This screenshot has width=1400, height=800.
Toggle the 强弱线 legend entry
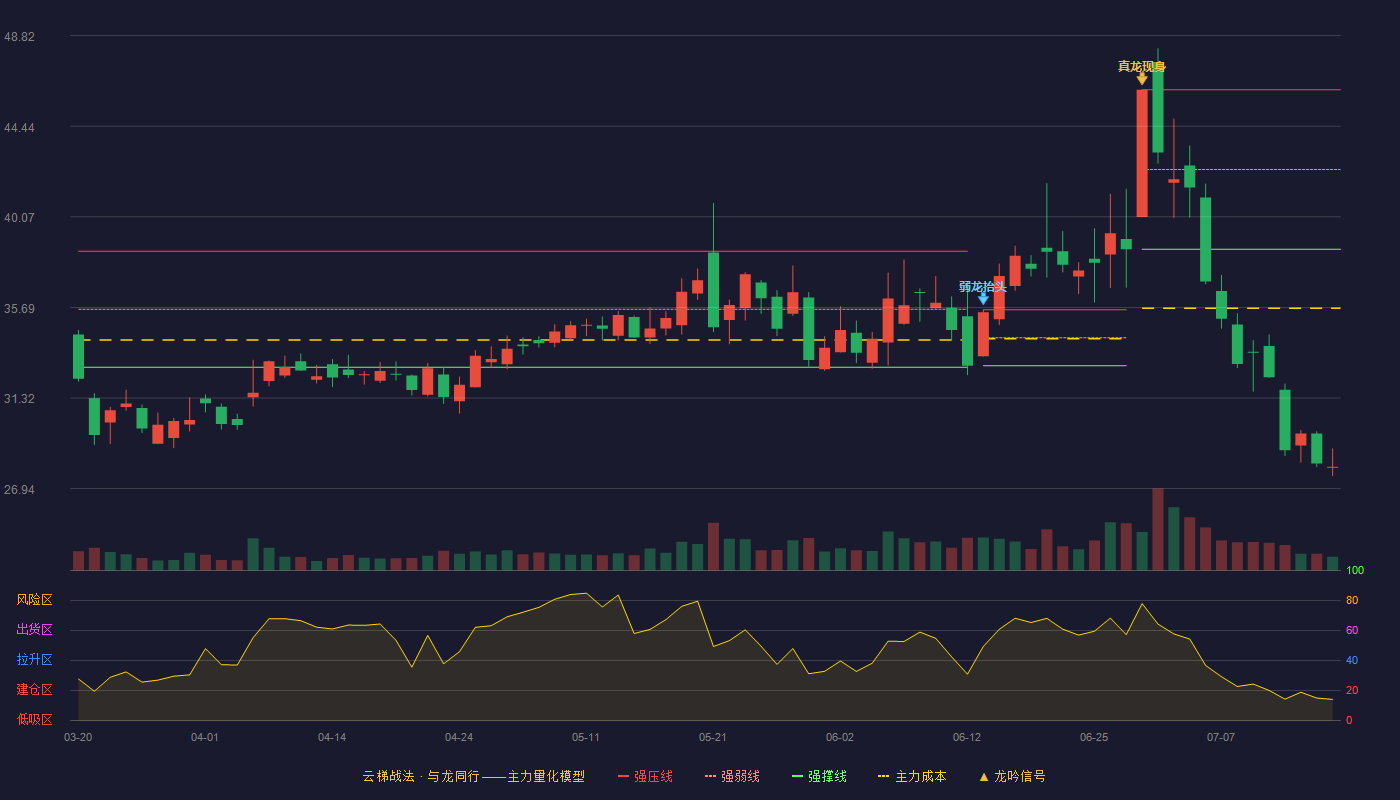[x=732, y=776]
